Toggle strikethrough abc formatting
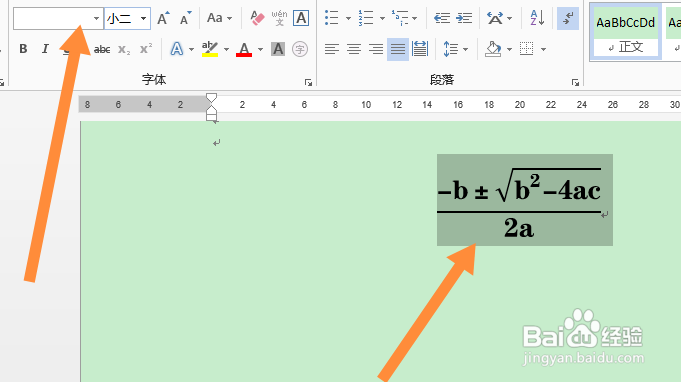 [x=102, y=49]
